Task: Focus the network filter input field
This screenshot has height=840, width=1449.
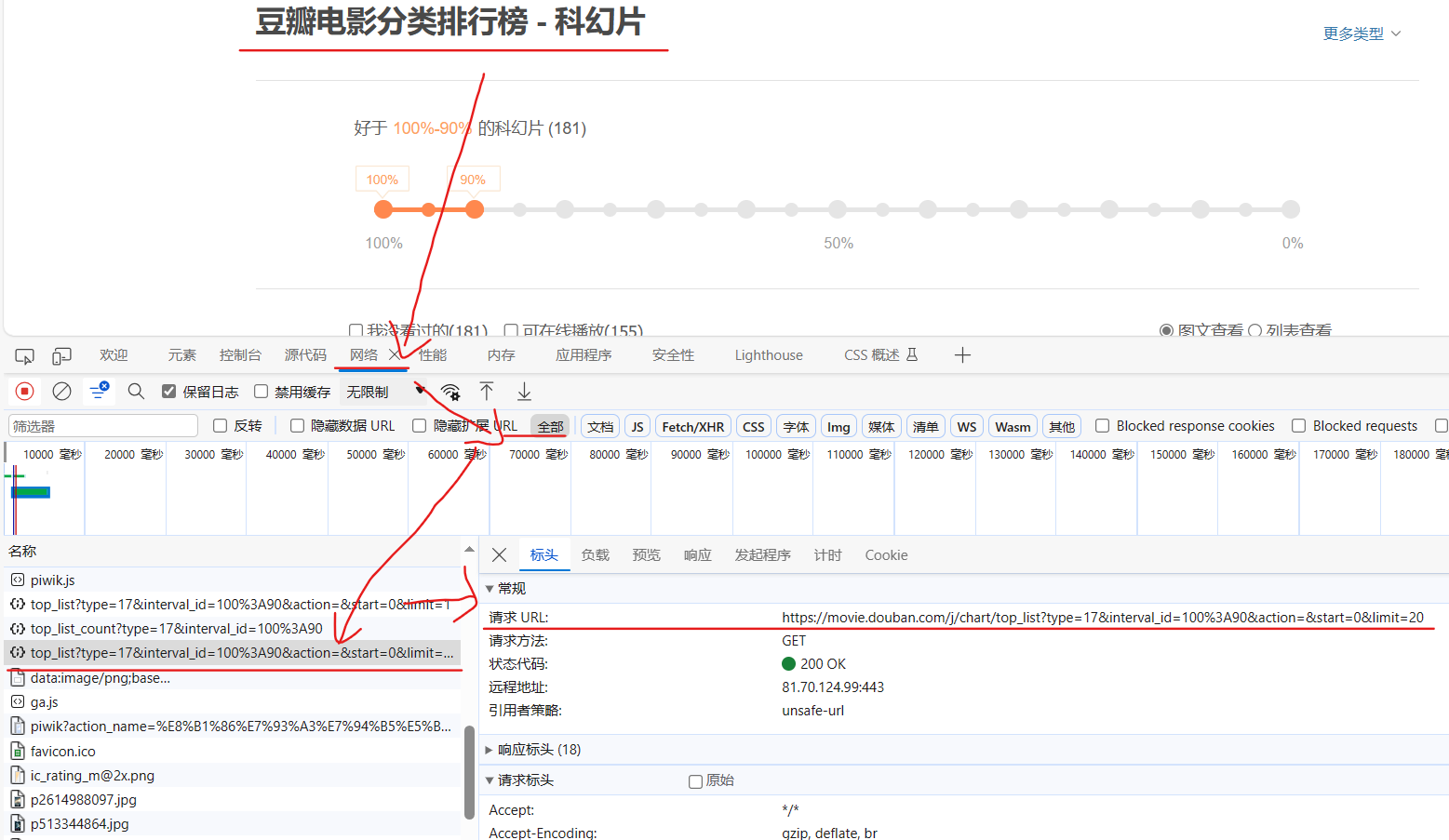Action: tap(103, 426)
